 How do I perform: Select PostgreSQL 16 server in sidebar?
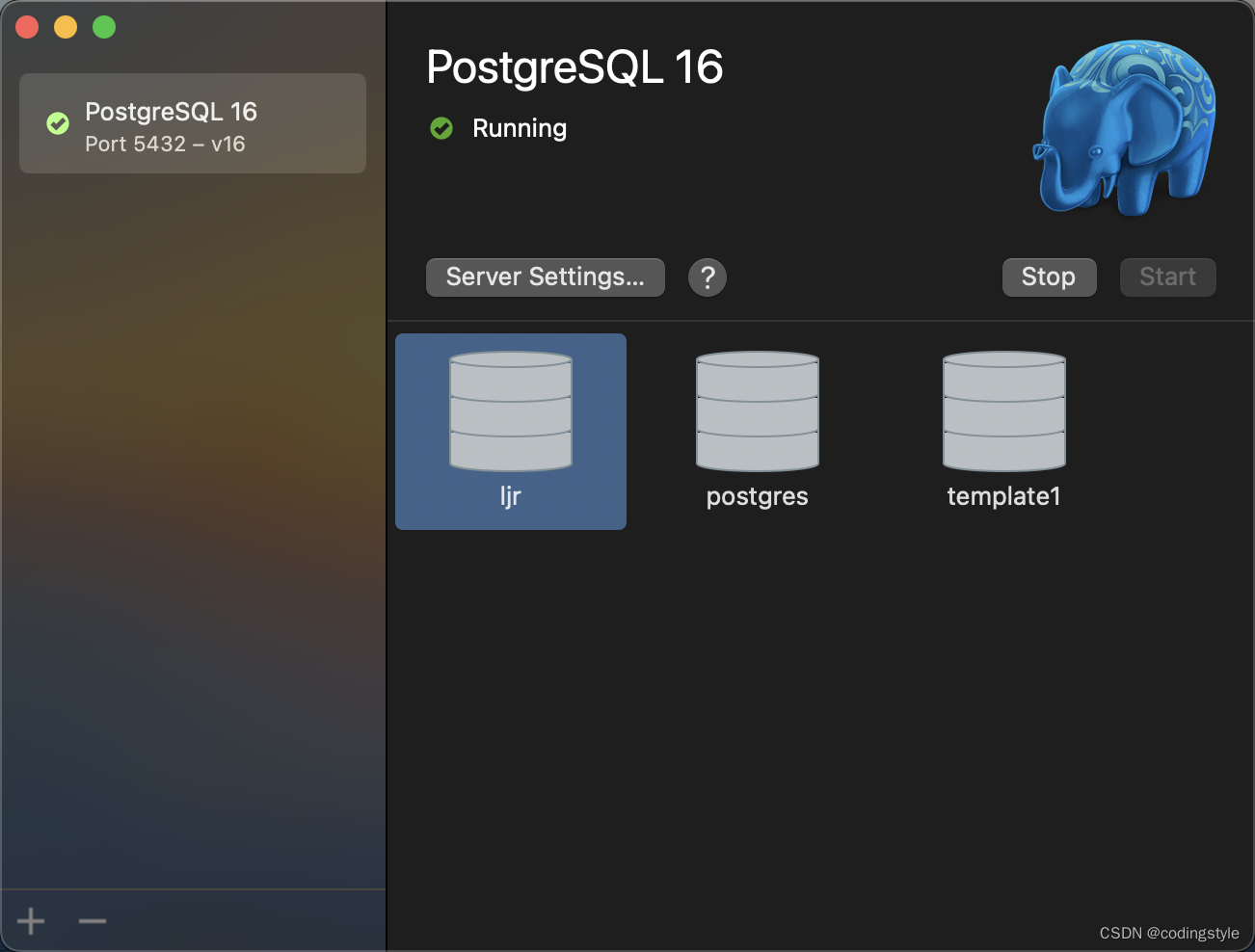[193, 123]
